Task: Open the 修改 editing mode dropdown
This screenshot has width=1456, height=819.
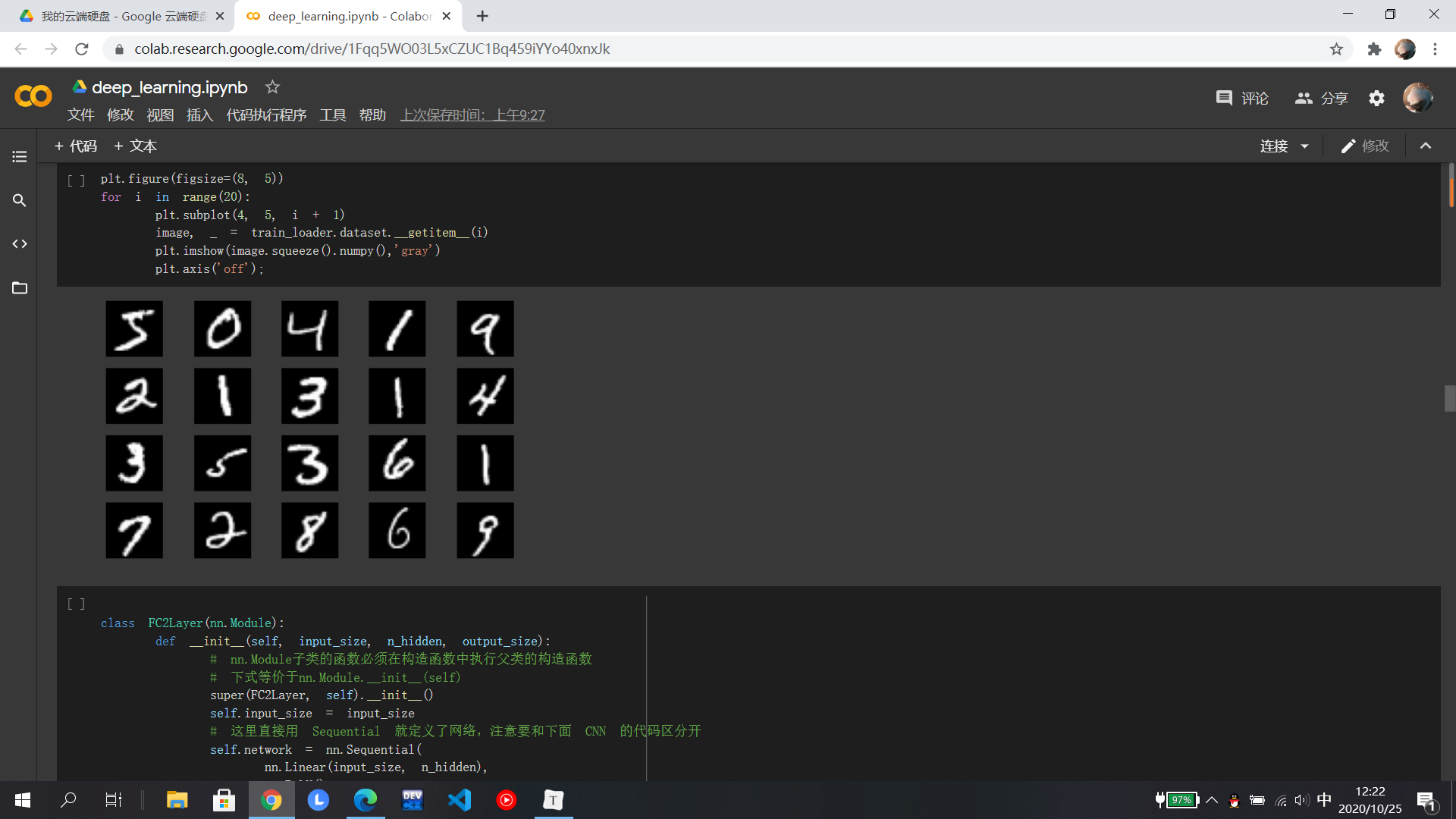Action: coord(1365,146)
